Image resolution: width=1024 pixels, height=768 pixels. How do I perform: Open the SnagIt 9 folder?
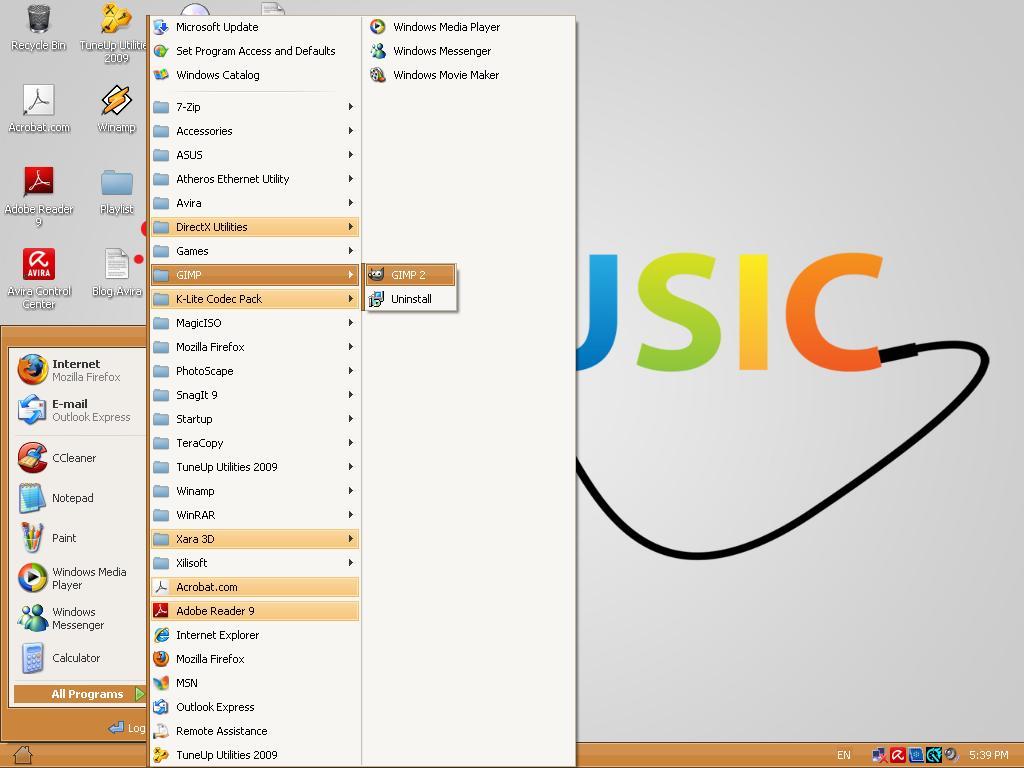pyautogui.click(x=255, y=395)
